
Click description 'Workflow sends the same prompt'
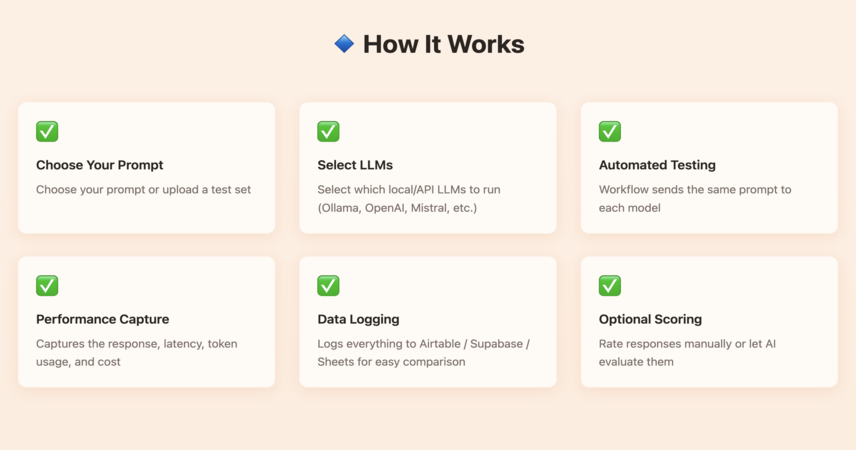coord(695,198)
